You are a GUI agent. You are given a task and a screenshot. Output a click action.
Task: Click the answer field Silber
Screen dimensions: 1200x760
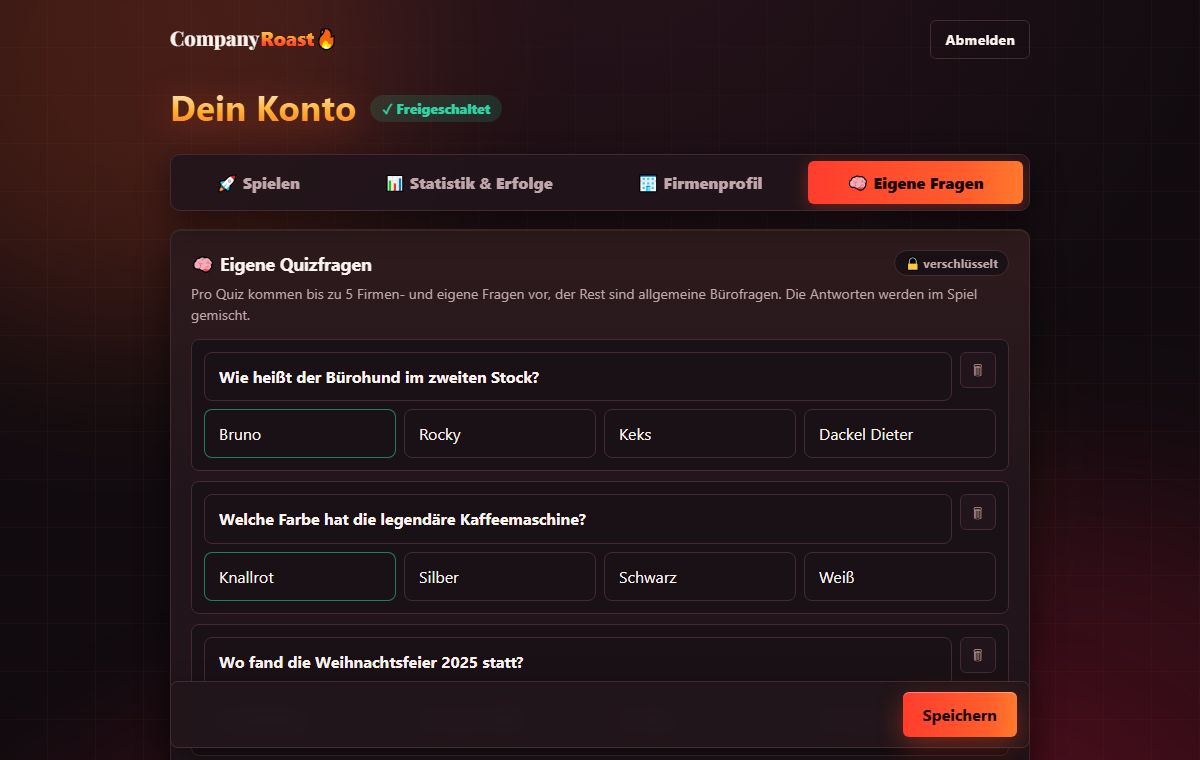point(500,577)
